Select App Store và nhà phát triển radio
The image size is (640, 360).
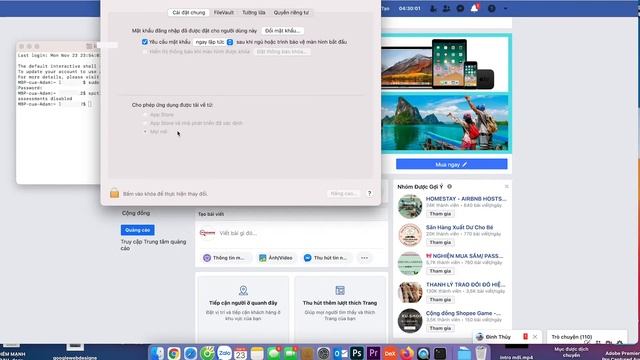click(x=145, y=123)
